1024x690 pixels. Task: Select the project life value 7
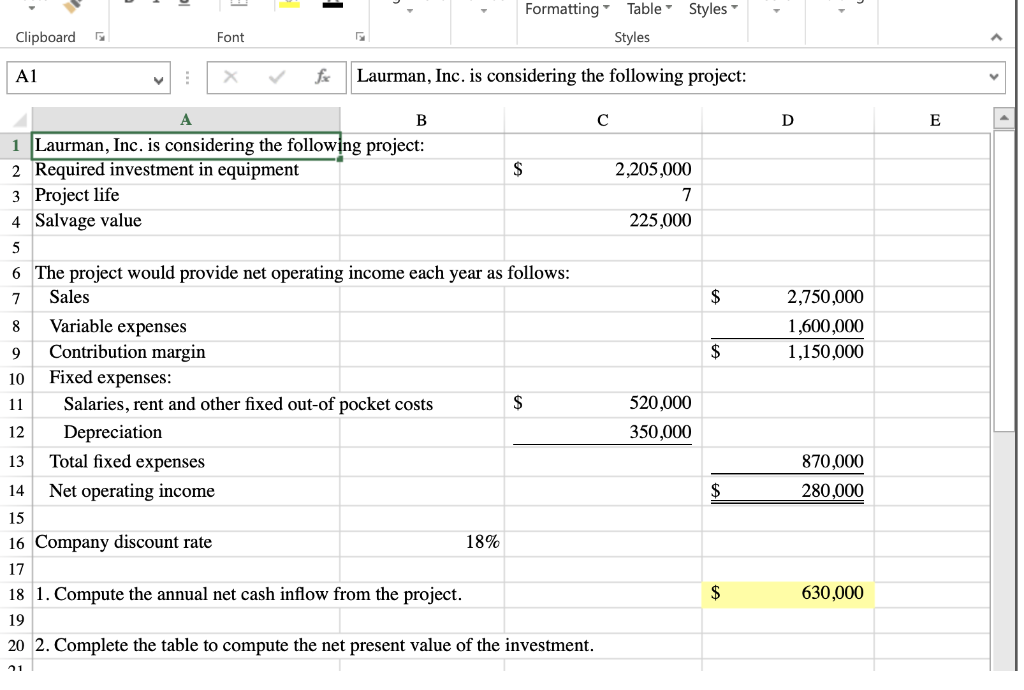602,196
